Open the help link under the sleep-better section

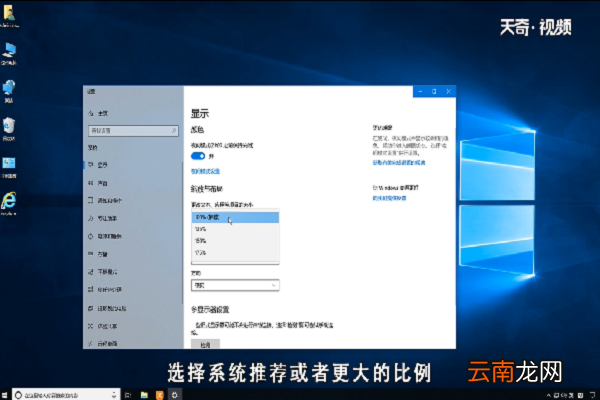(x=399, y=163)
